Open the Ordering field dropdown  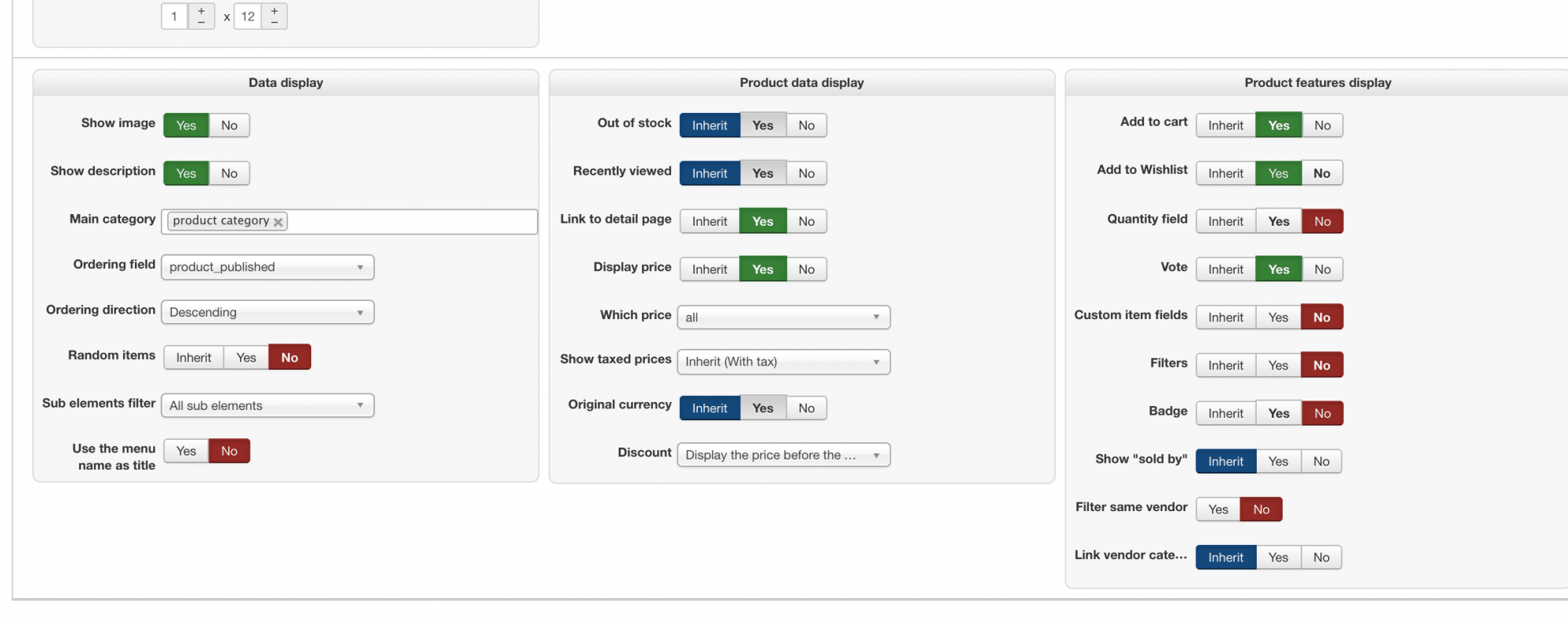coord(267,267)
